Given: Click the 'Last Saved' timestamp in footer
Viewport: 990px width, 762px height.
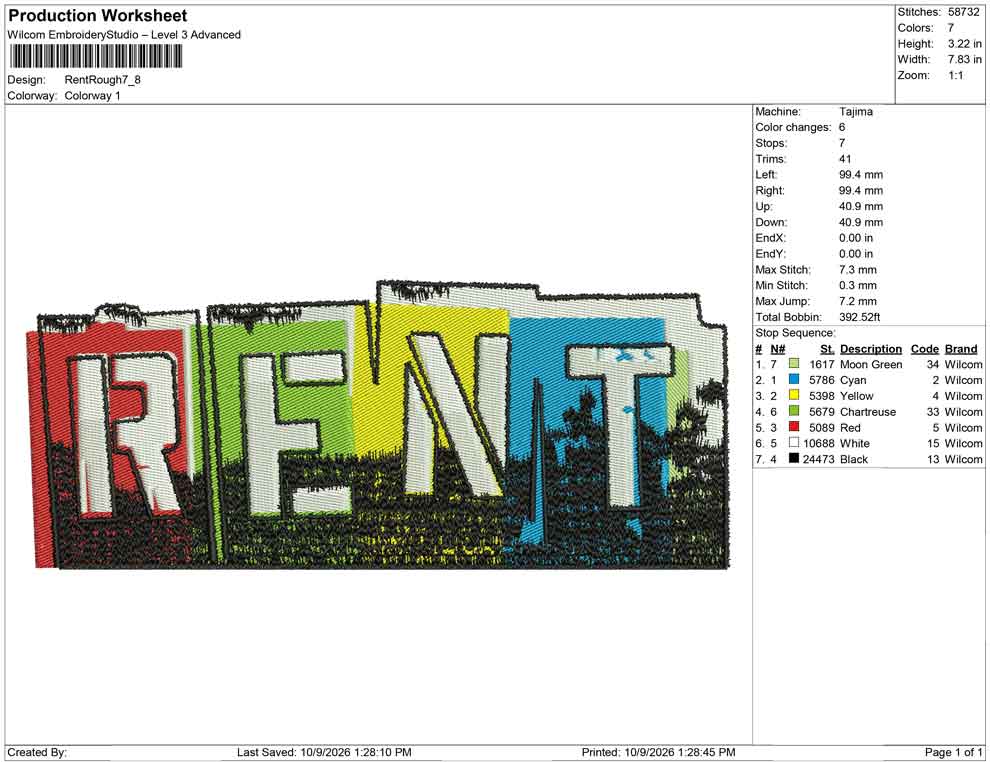Looking at the screenshot, I should point(324,752).
